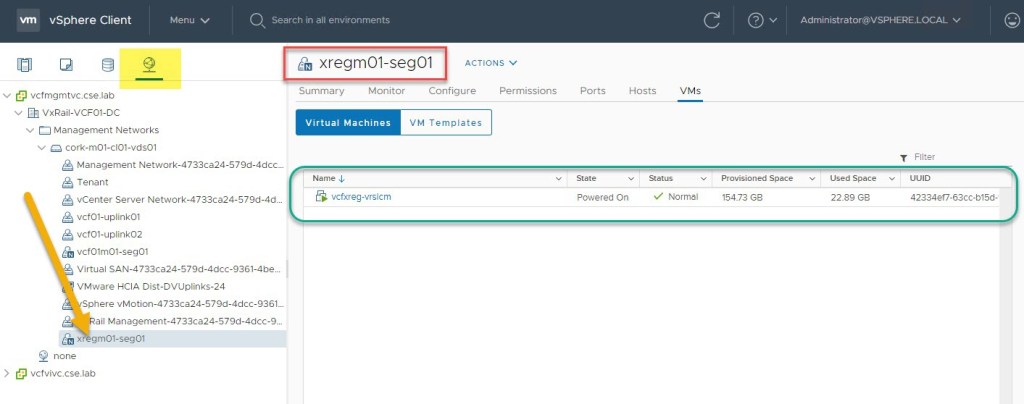Image resolution: width=1024 pixels, height=404 pixels.
Task: Collapse the vcfmgmtvc.cse.lab vCenter node
Action: coord(8,96)
